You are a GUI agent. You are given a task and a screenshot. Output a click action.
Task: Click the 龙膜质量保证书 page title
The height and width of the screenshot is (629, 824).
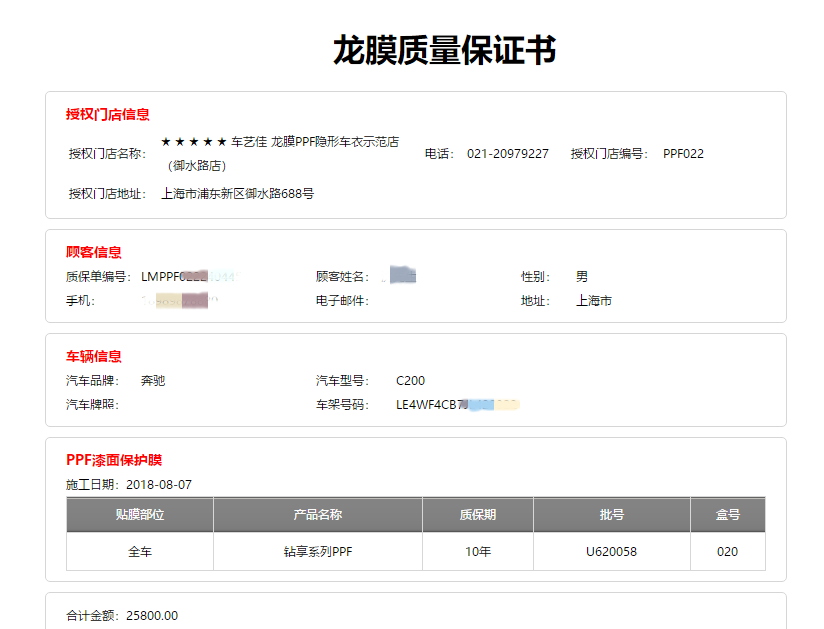click(444, 50)
